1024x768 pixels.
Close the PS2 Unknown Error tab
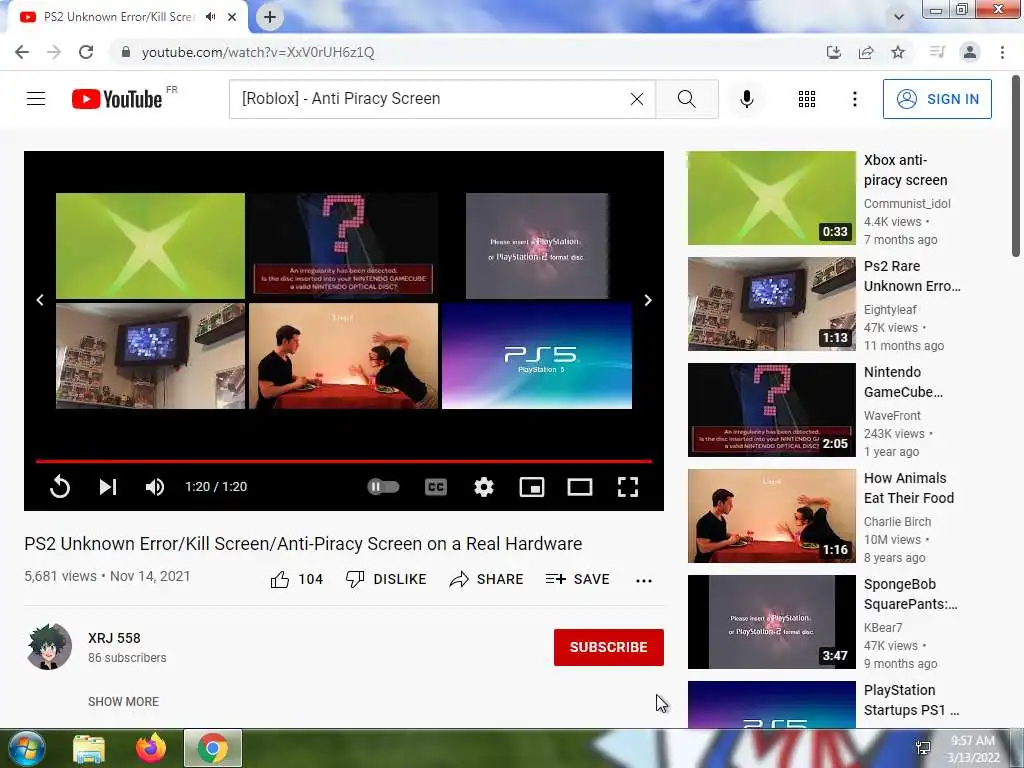click(232, 17)
